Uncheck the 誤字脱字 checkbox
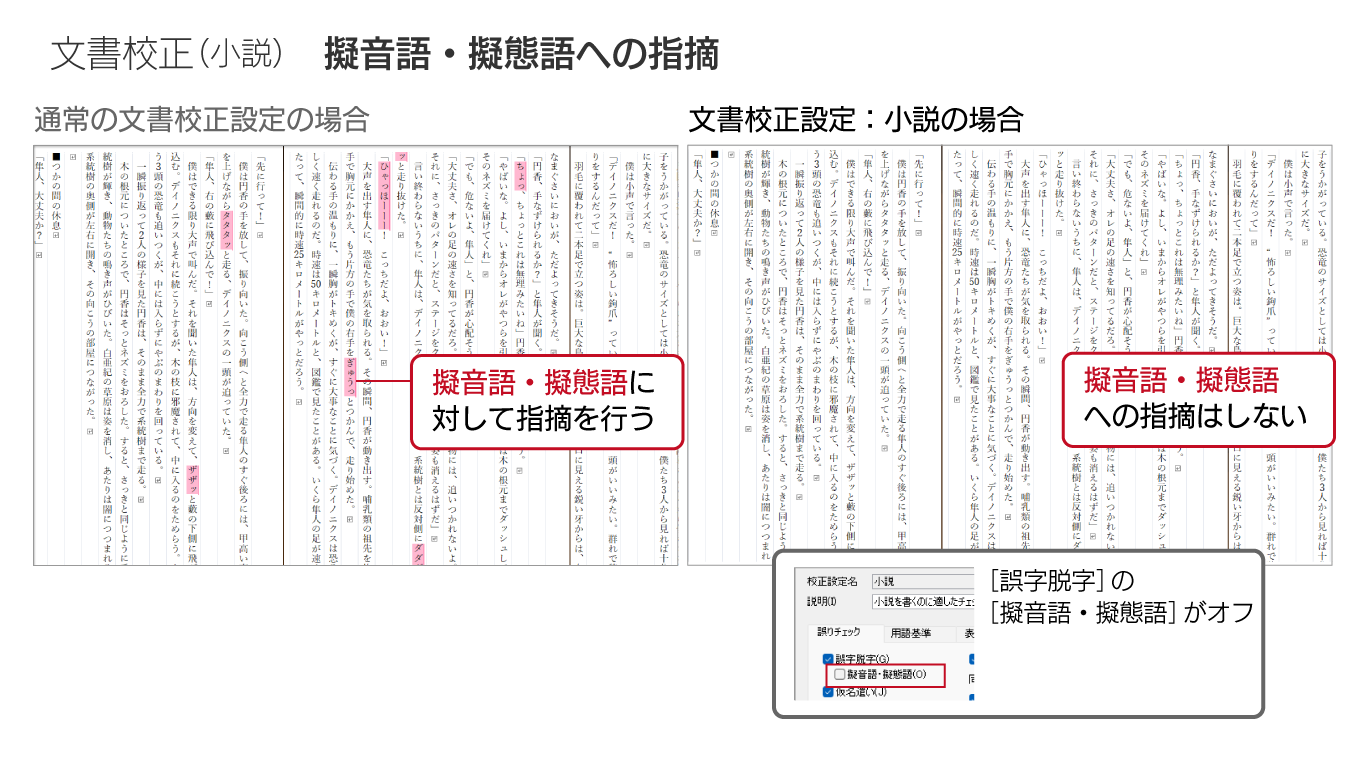This screenshot has width=1366, height=768. 827,659
